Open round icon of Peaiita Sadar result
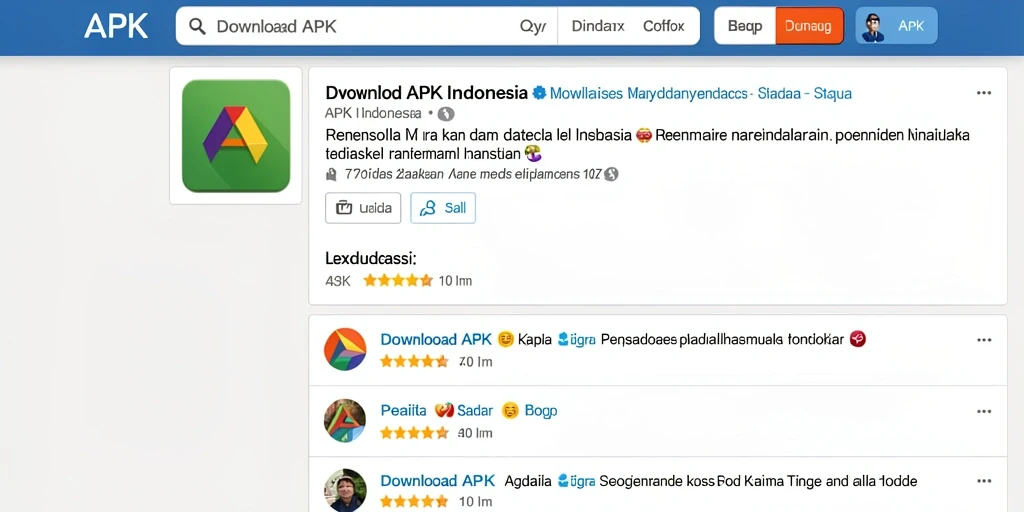 [x=345, y=421]
